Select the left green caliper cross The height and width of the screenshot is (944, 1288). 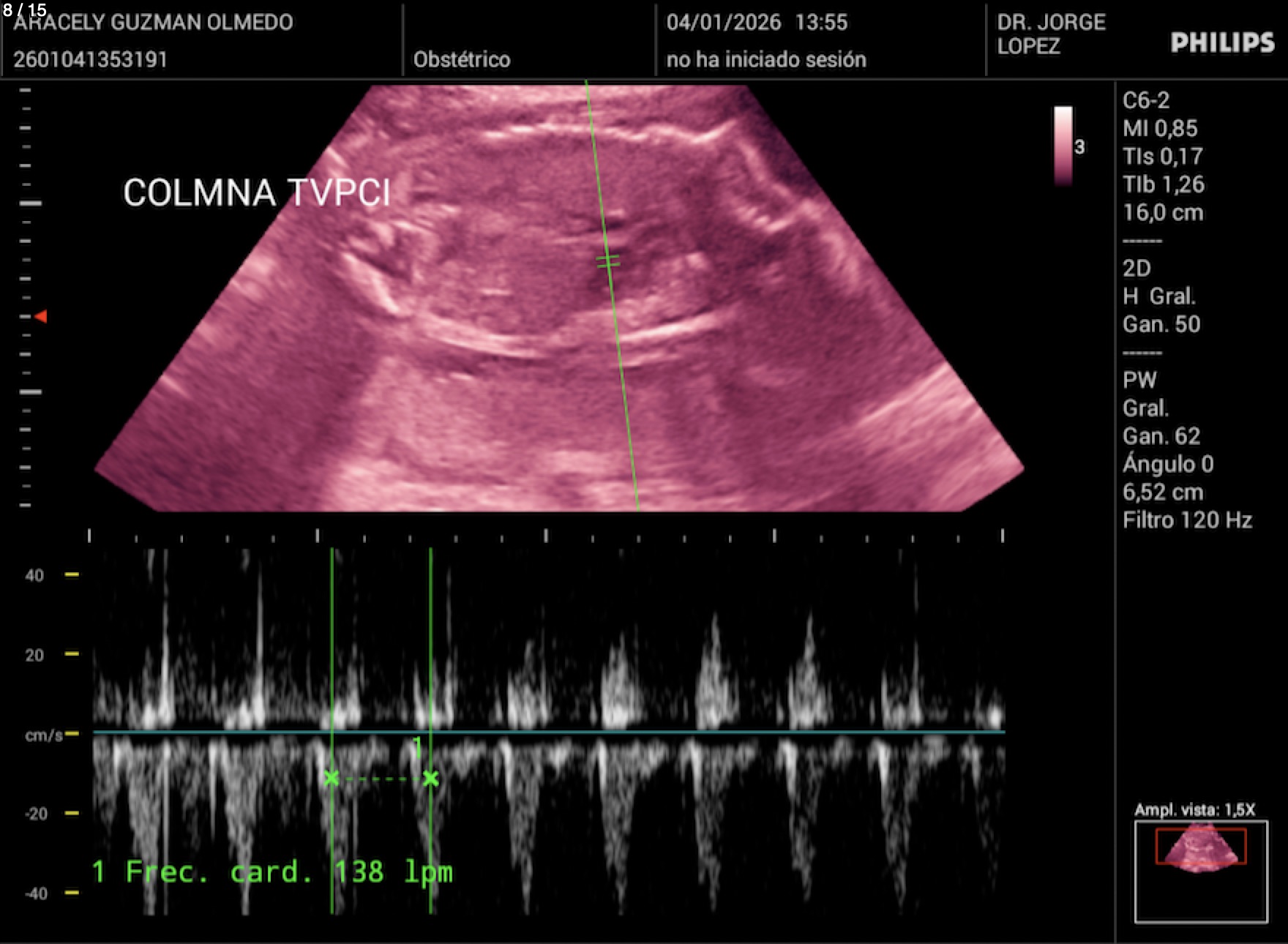click(x=332, y=778)
